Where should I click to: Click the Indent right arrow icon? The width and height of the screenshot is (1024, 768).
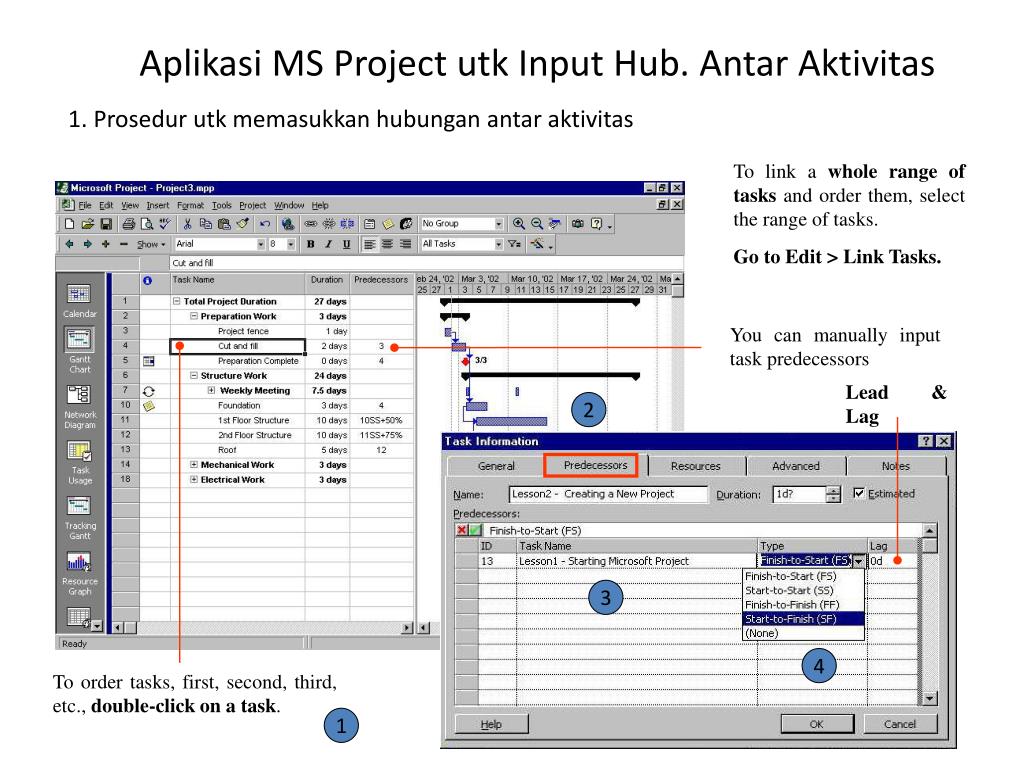click(88, 244)
